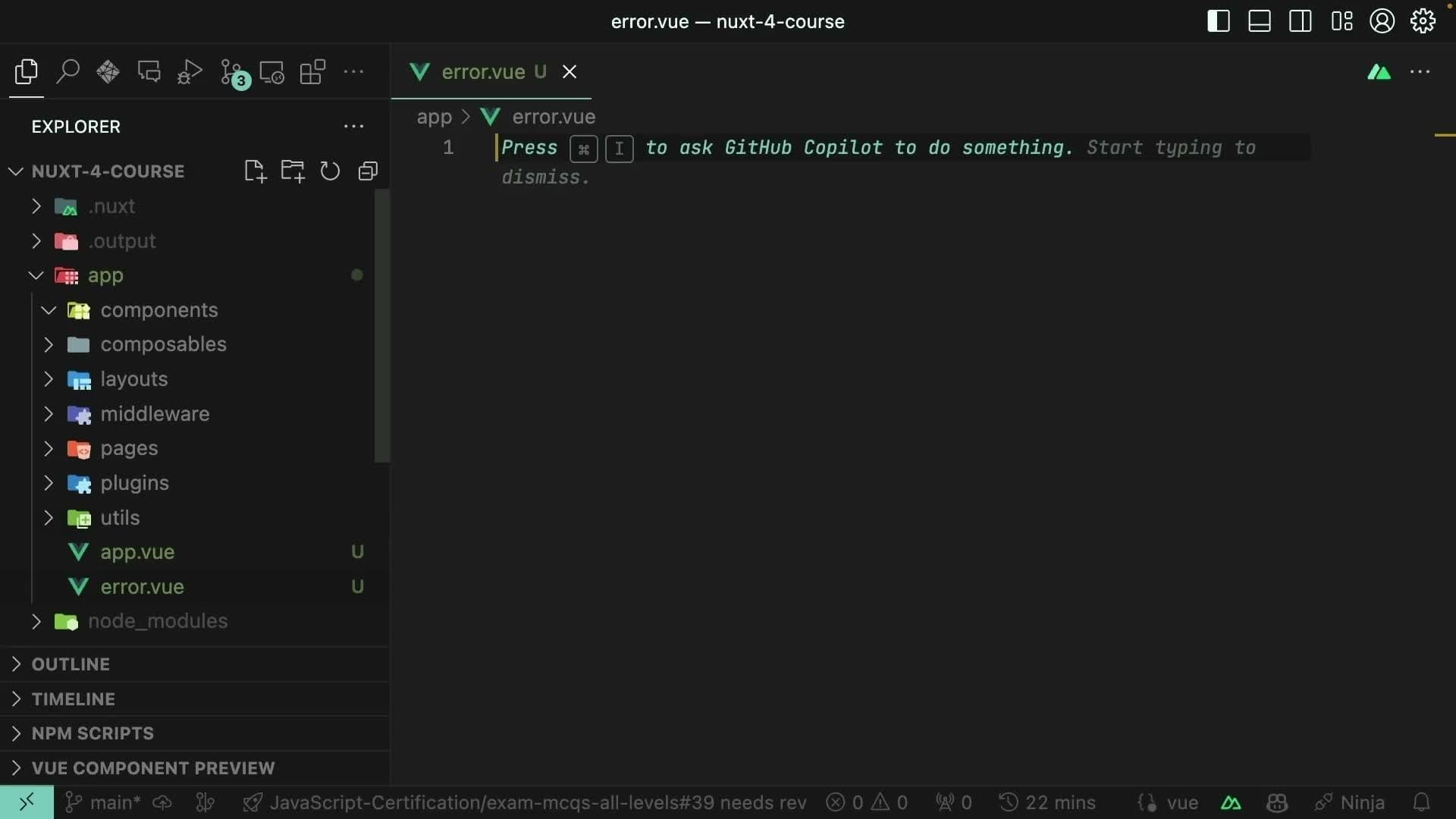Close the error.vue tab
This screenshot has width=1456, height=819.
pyautogui.click(x=570, y=72)
